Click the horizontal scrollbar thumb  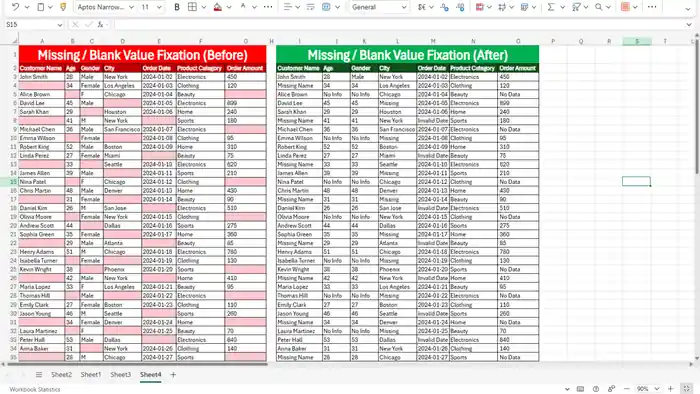click(138, 365)
